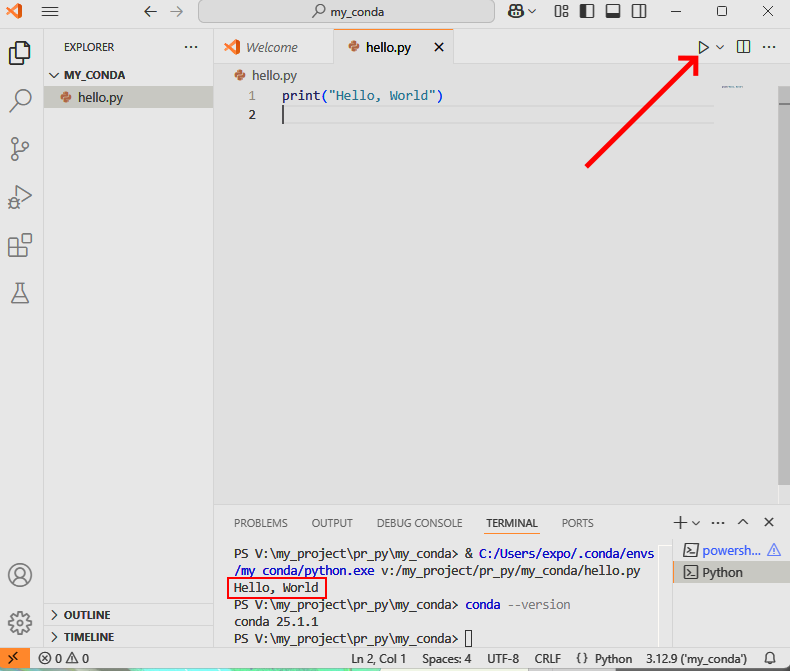Viewport: 790px width, 671px height.
Task: Open the Extensions view
Action: tap(20, 245)
